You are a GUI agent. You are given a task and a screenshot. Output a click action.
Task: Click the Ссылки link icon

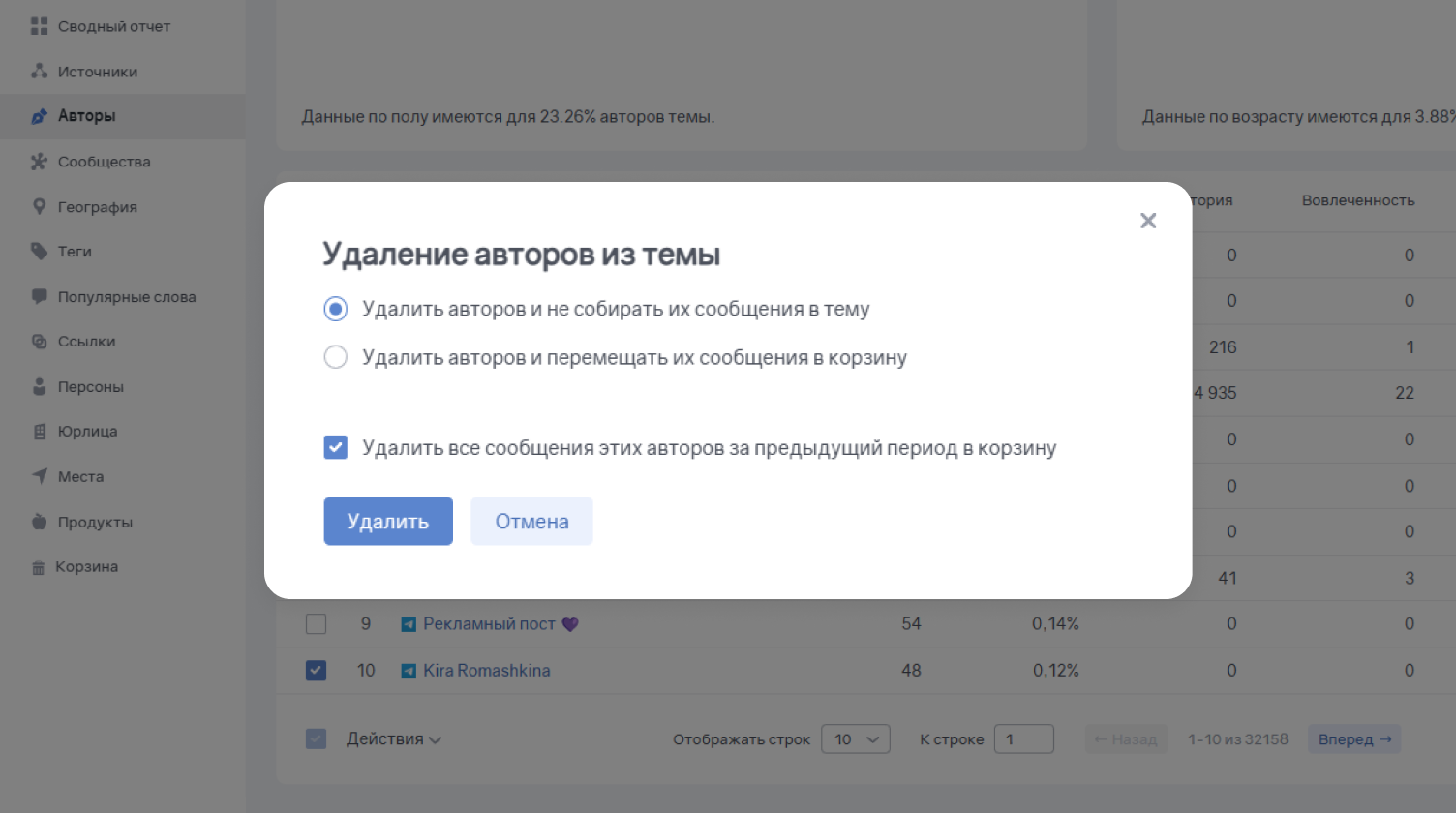point(39,342)
